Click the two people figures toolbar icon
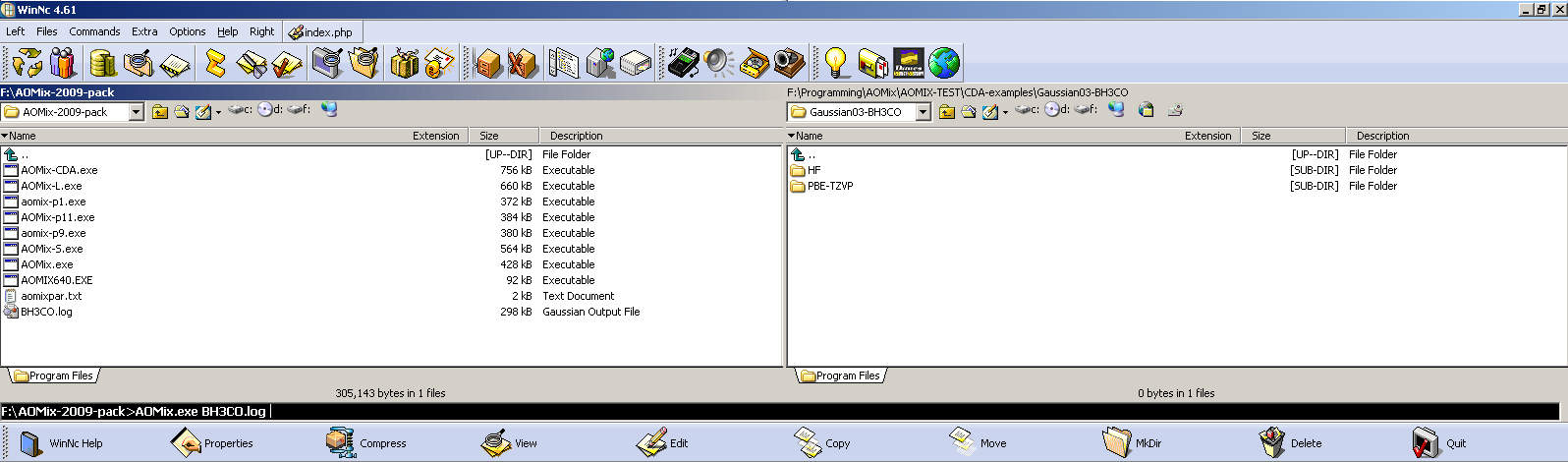 (x=64, y=63)
